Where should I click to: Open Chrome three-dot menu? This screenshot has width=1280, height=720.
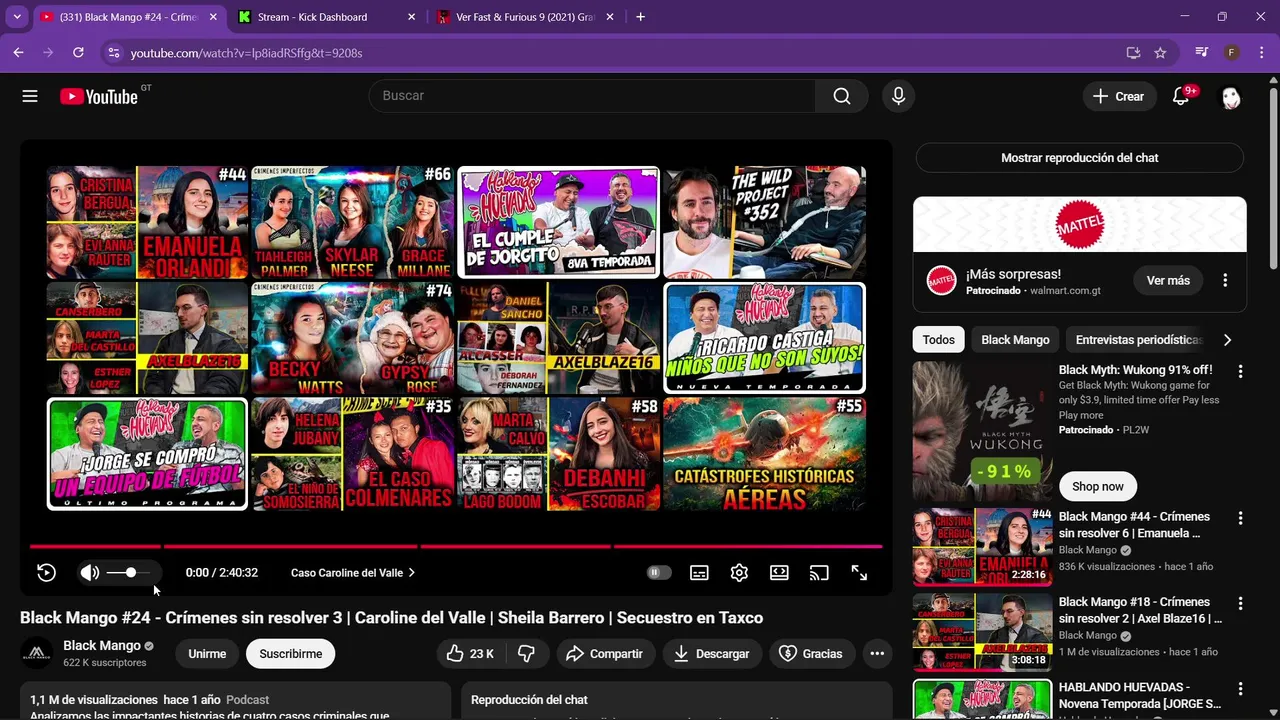coord(1261,53)
